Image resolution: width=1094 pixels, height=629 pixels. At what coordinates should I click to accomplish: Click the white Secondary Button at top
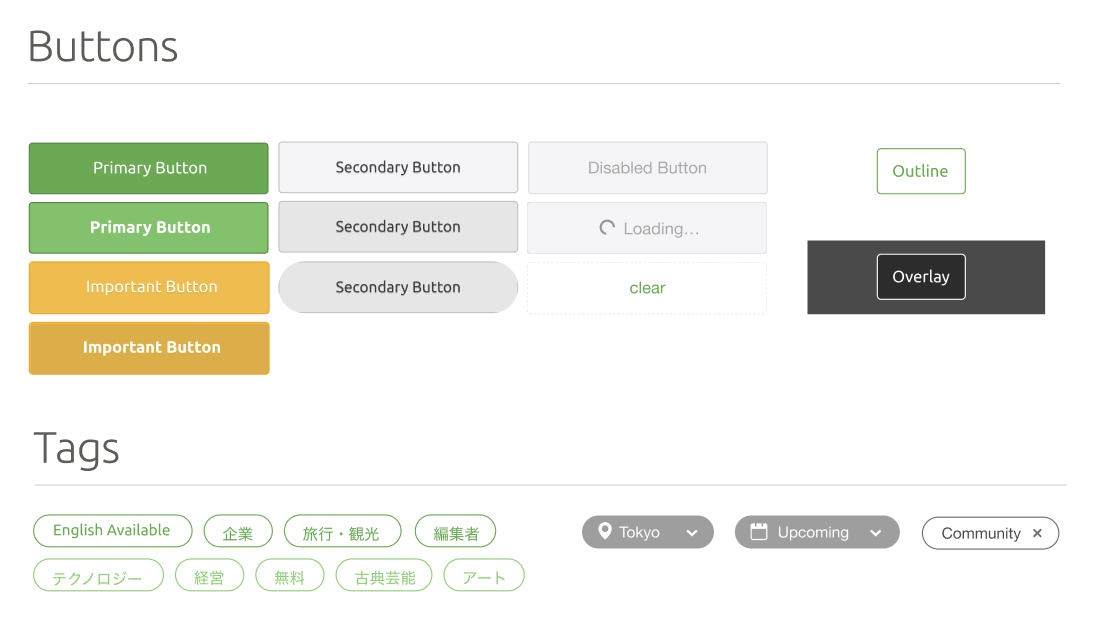pos(398,167)
